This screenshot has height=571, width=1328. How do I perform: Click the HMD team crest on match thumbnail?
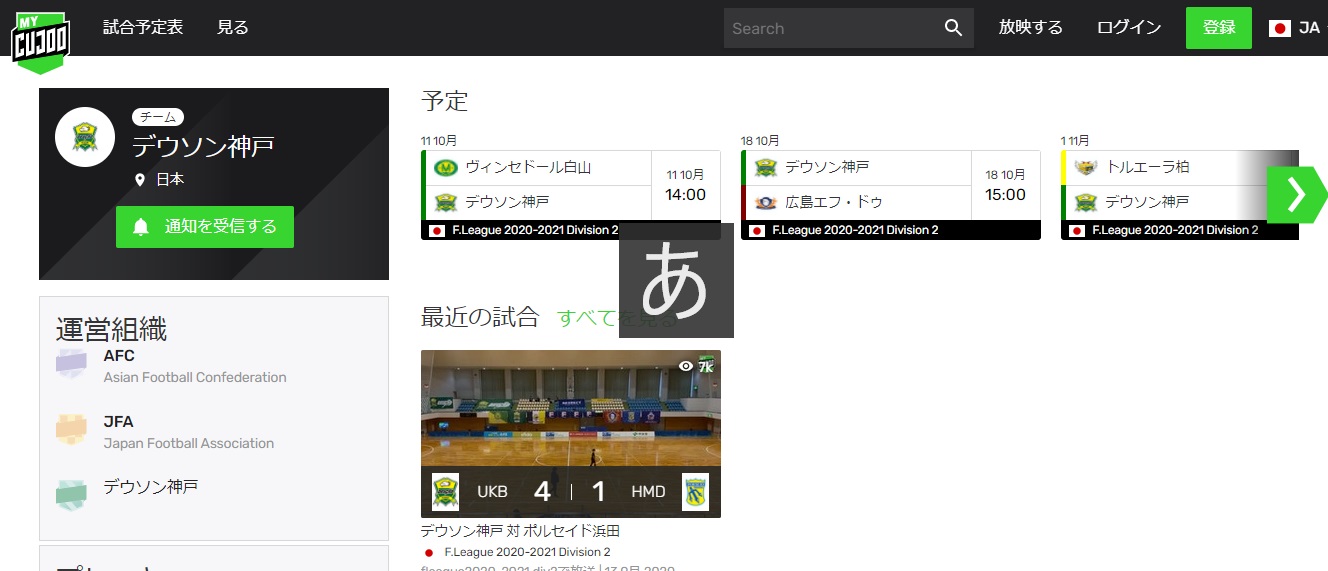click(695, 492)
